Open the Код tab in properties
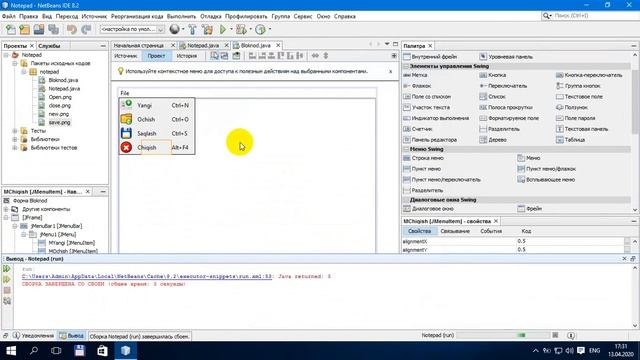 tap(526, 231)
